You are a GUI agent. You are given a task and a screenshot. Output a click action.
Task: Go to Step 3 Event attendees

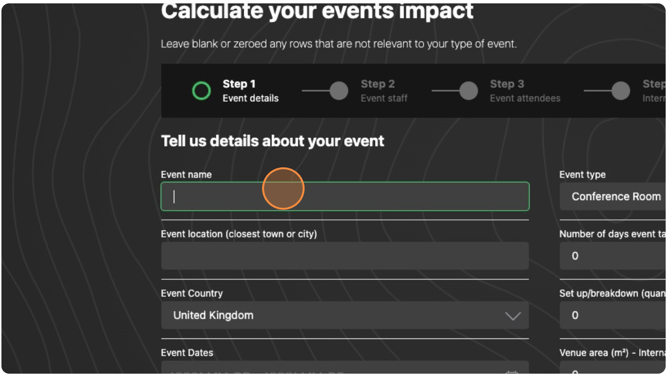(x=525, y=91)
